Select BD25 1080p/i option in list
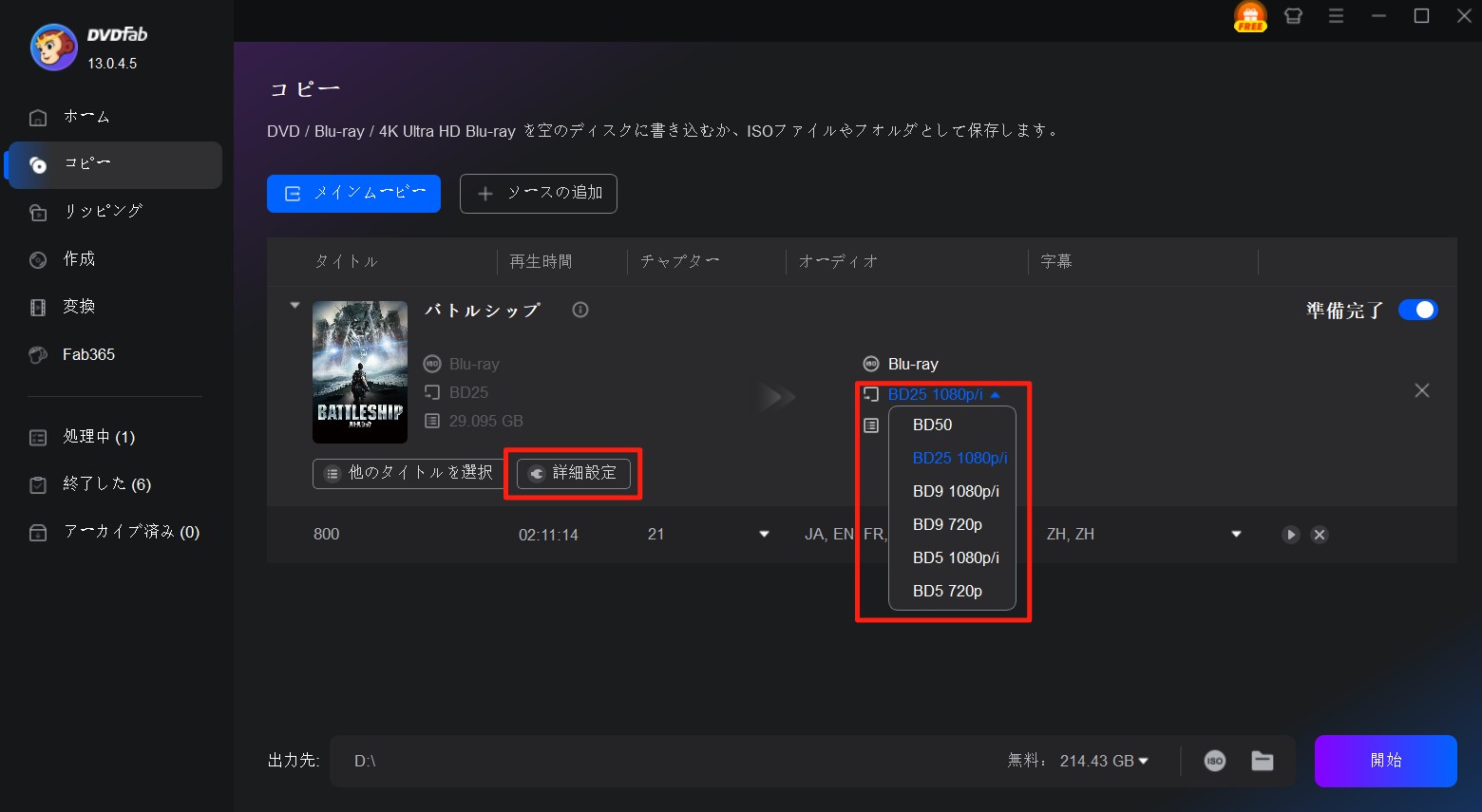 pyautogui.click(x=952, y=458)
